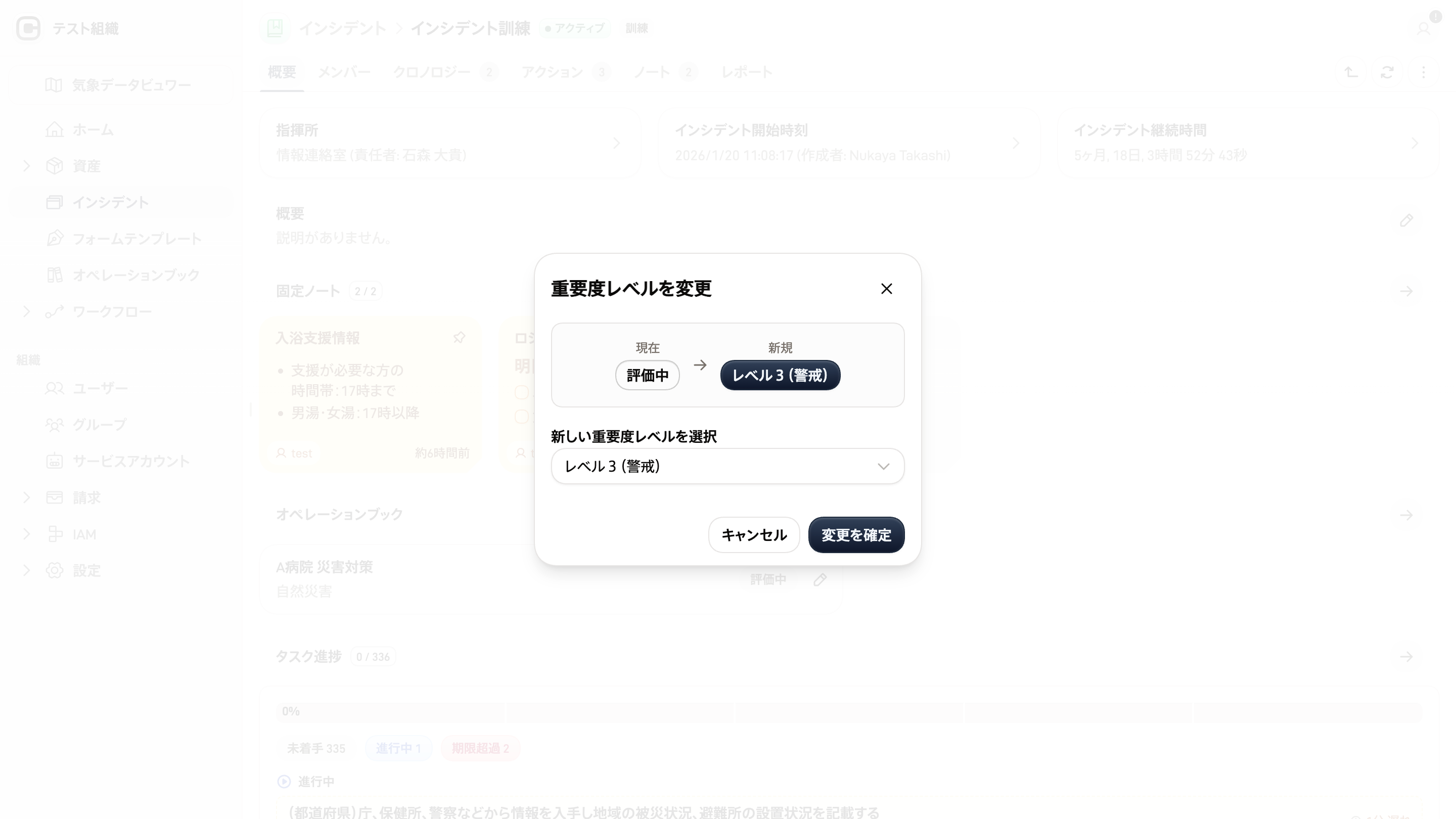Screen dimensions: 1456x819
Task: Open the インシデント継続時間 card
Action: [x=1248, y=143]
